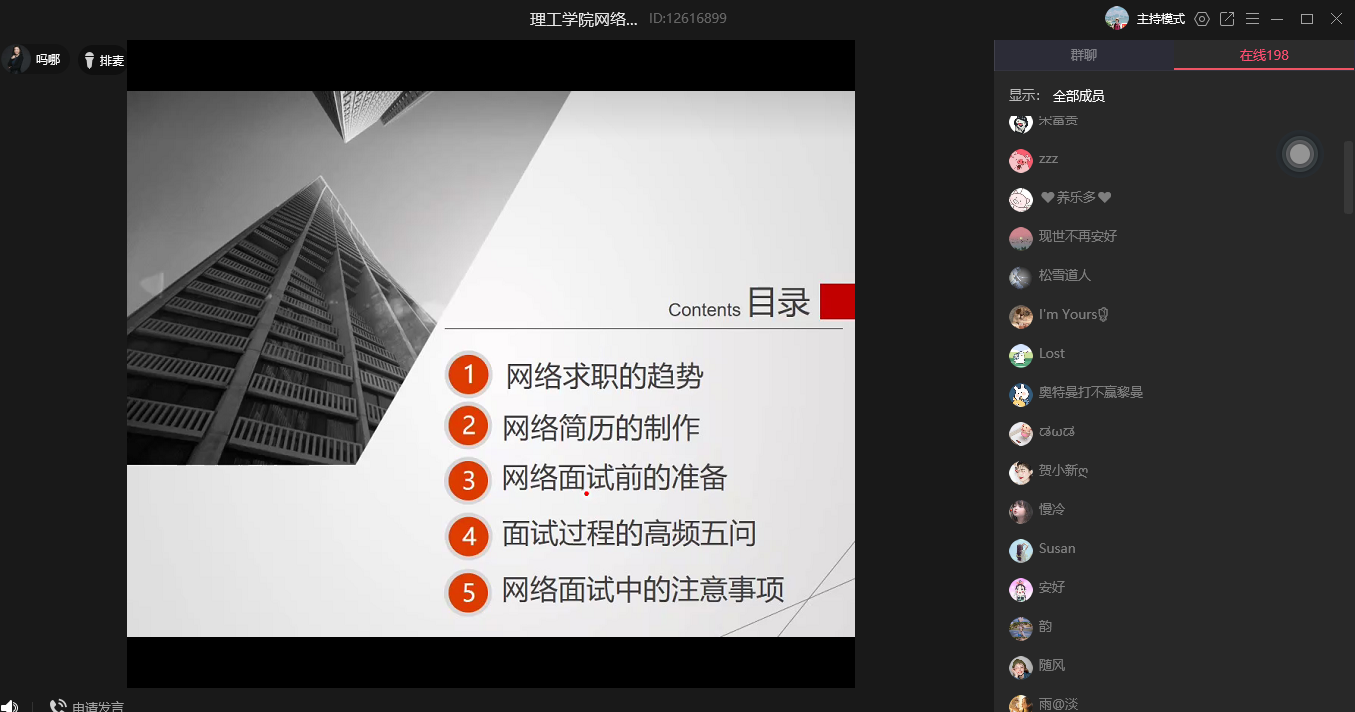Screen dimensions: 1355x712
Task: Click the microphone icon beside 排麦
Action: [x=89, y=61]
